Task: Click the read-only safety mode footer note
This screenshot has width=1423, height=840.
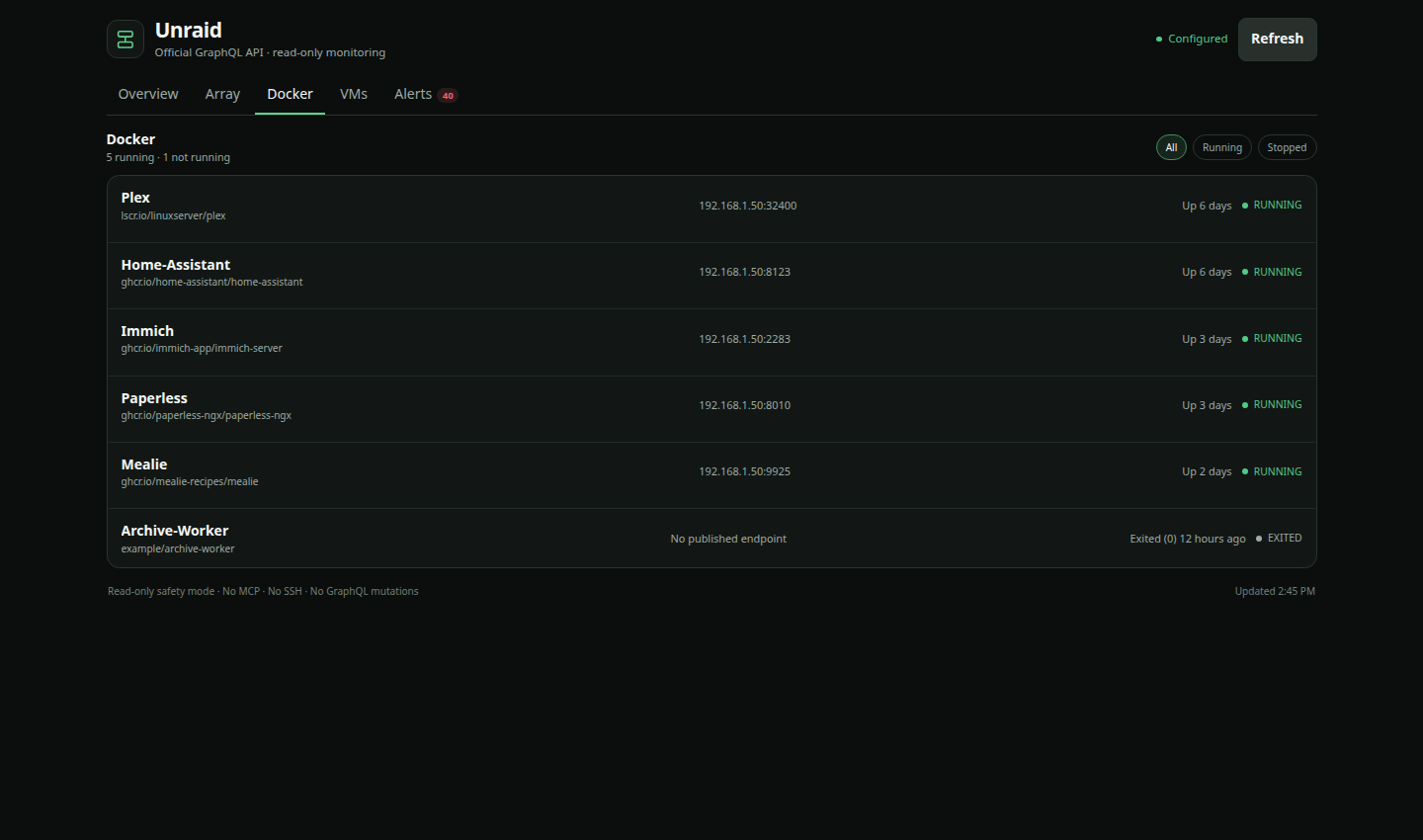Action: click(x=263, y=591)
